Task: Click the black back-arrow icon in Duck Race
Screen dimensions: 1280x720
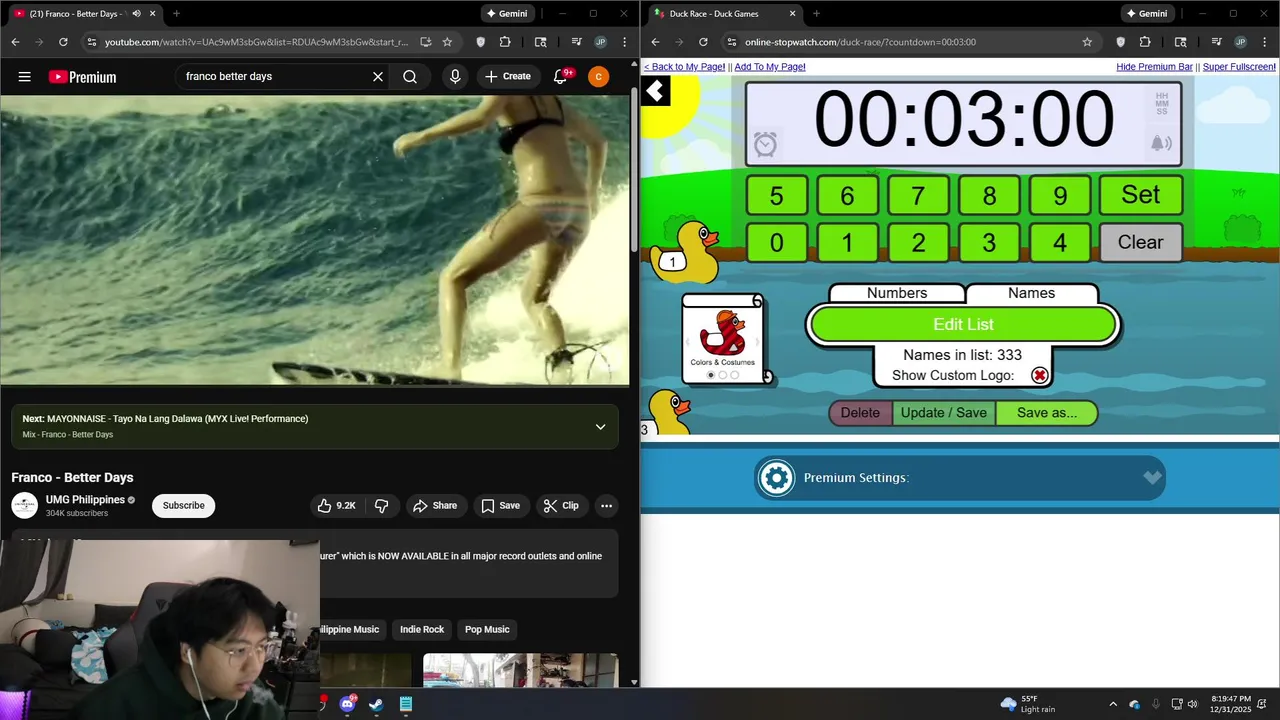Action: [x=655, y=92]
